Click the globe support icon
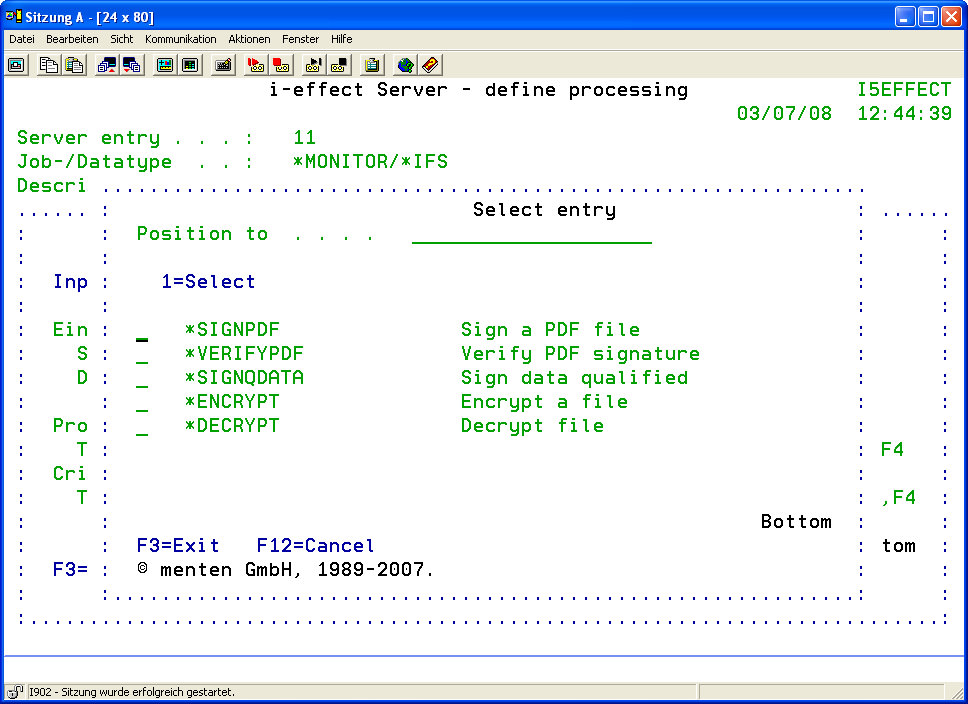 pyautogui.click(x=405, y=65)
